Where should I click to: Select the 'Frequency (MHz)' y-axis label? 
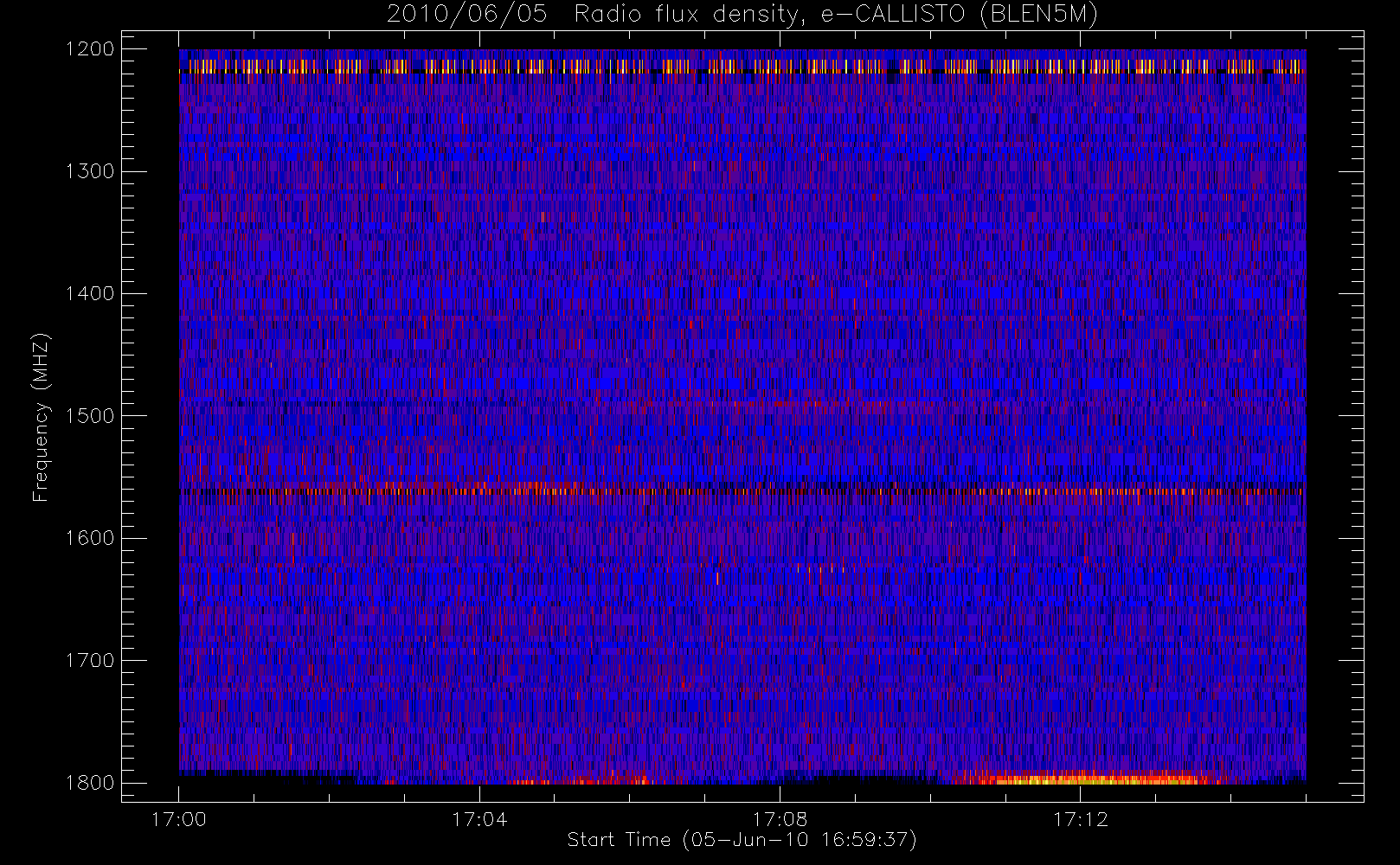coord(40,417)
